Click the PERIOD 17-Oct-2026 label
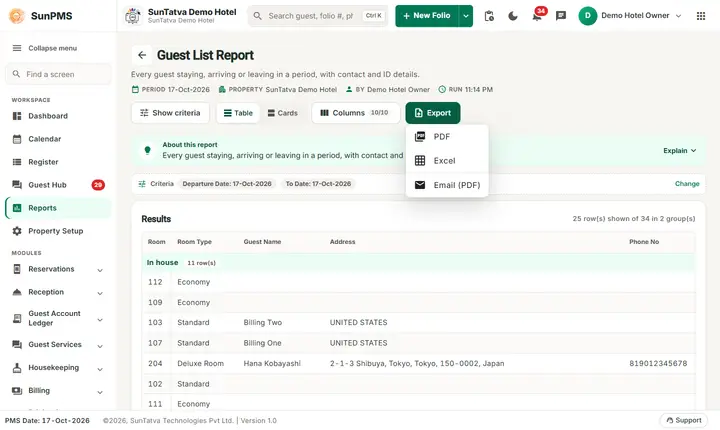720x430 pixels. (x=170, y=90)
